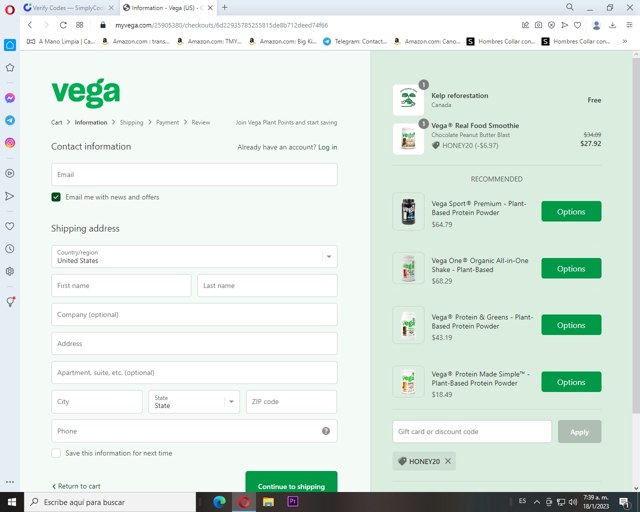Focus the Address field
This screenshot has height=512, width=640.
pyautogui.click(x=194, y=343)
